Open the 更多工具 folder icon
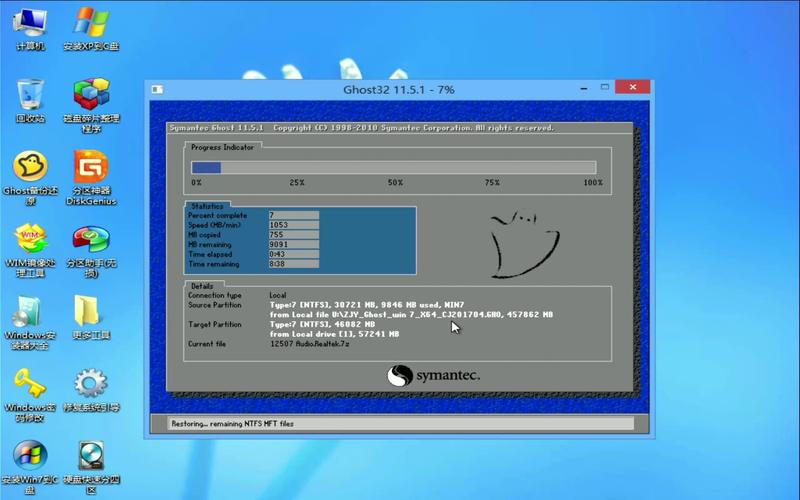Screen dimensions: 800x500 tap(87, 312)
